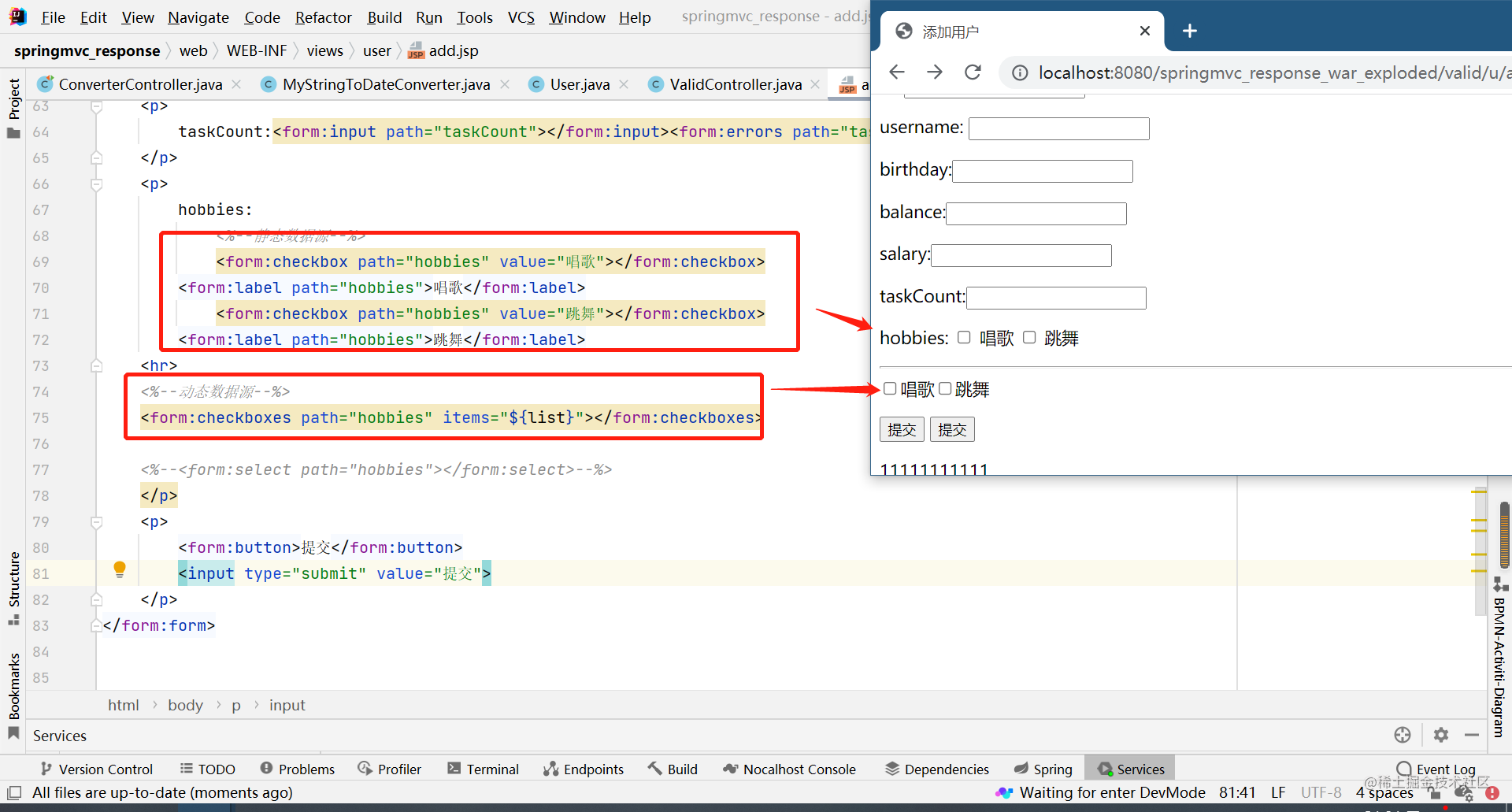Open the Problems tool window

click(x=298, y=769)
